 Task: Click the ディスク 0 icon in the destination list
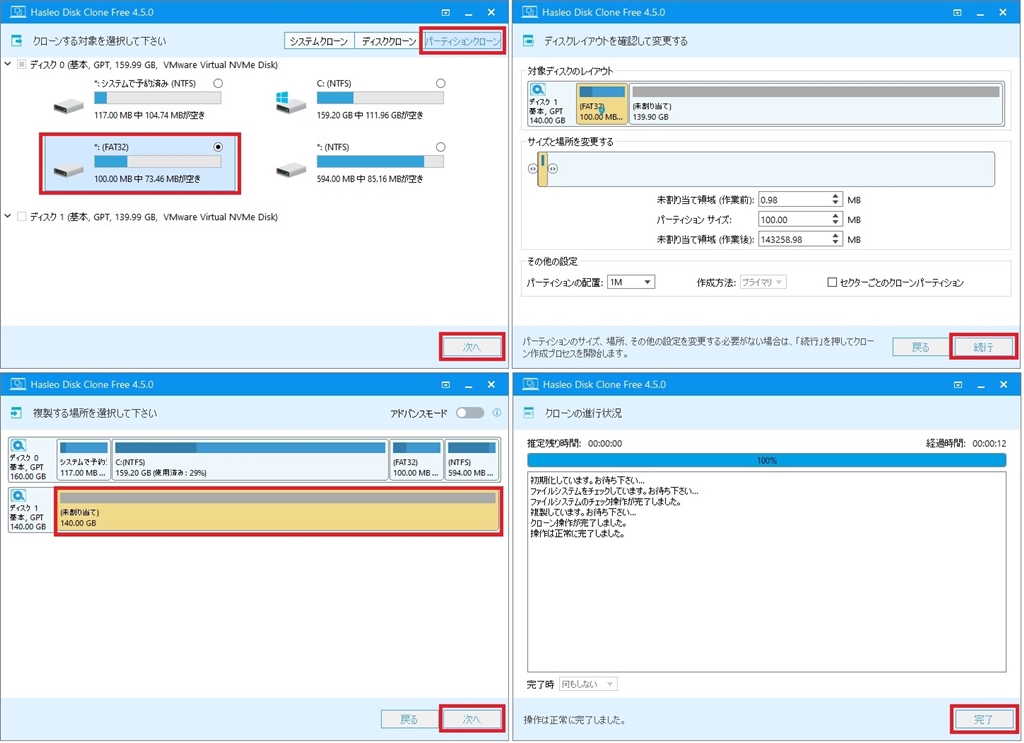(18, 446)
